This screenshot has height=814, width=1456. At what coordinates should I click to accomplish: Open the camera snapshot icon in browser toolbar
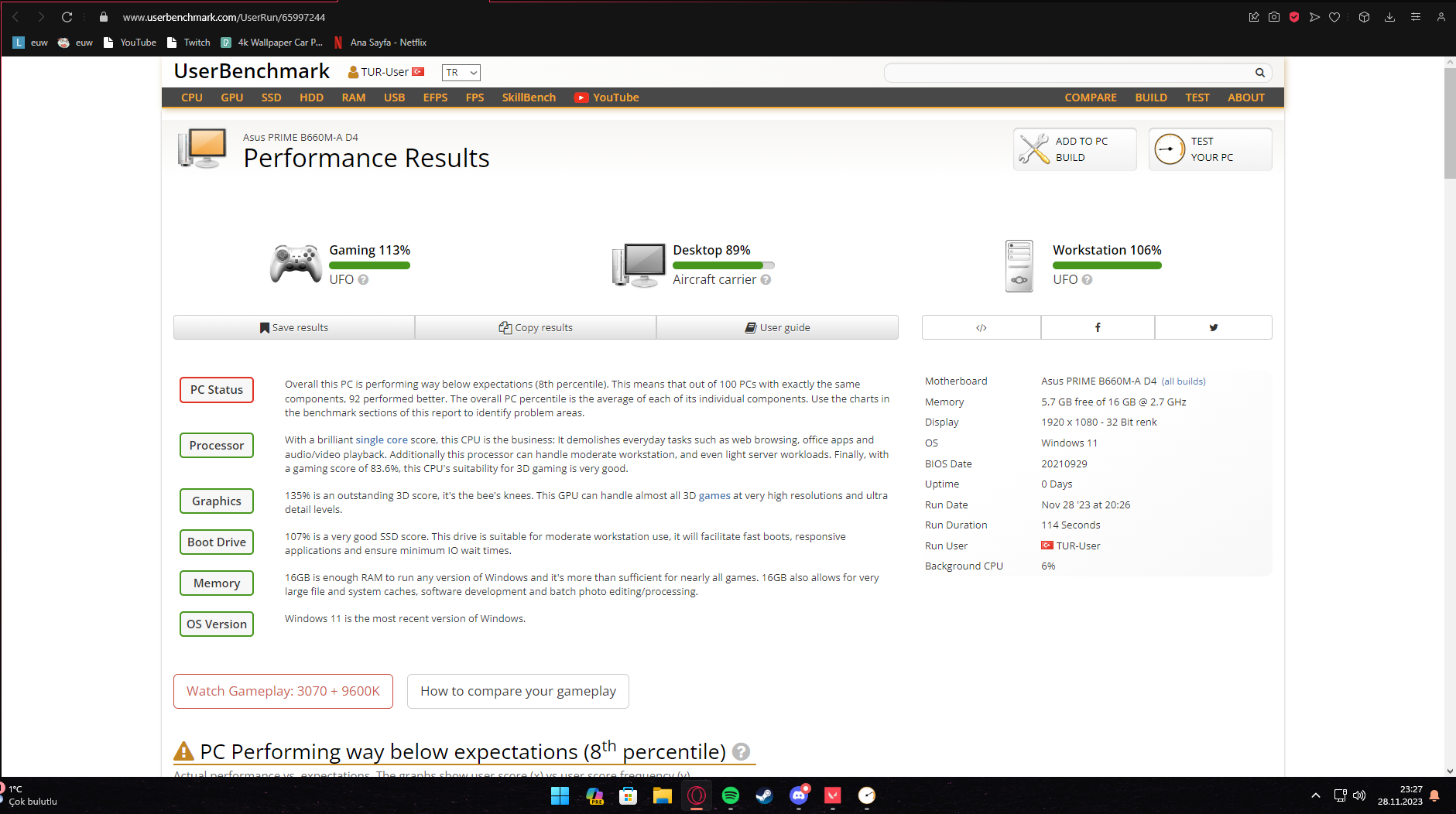click(x=1274, y=17)
